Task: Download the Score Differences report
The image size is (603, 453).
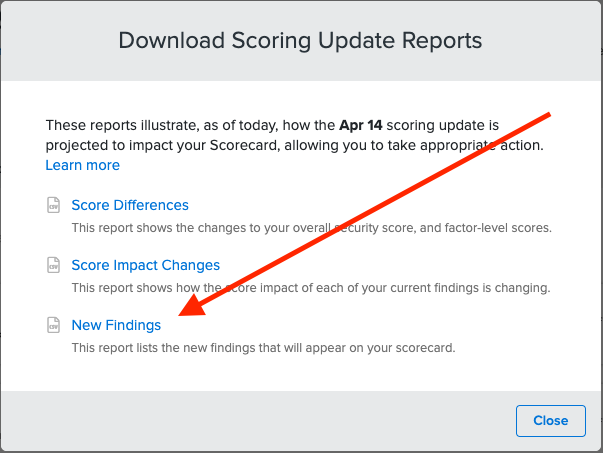Action: click(130, 205)
